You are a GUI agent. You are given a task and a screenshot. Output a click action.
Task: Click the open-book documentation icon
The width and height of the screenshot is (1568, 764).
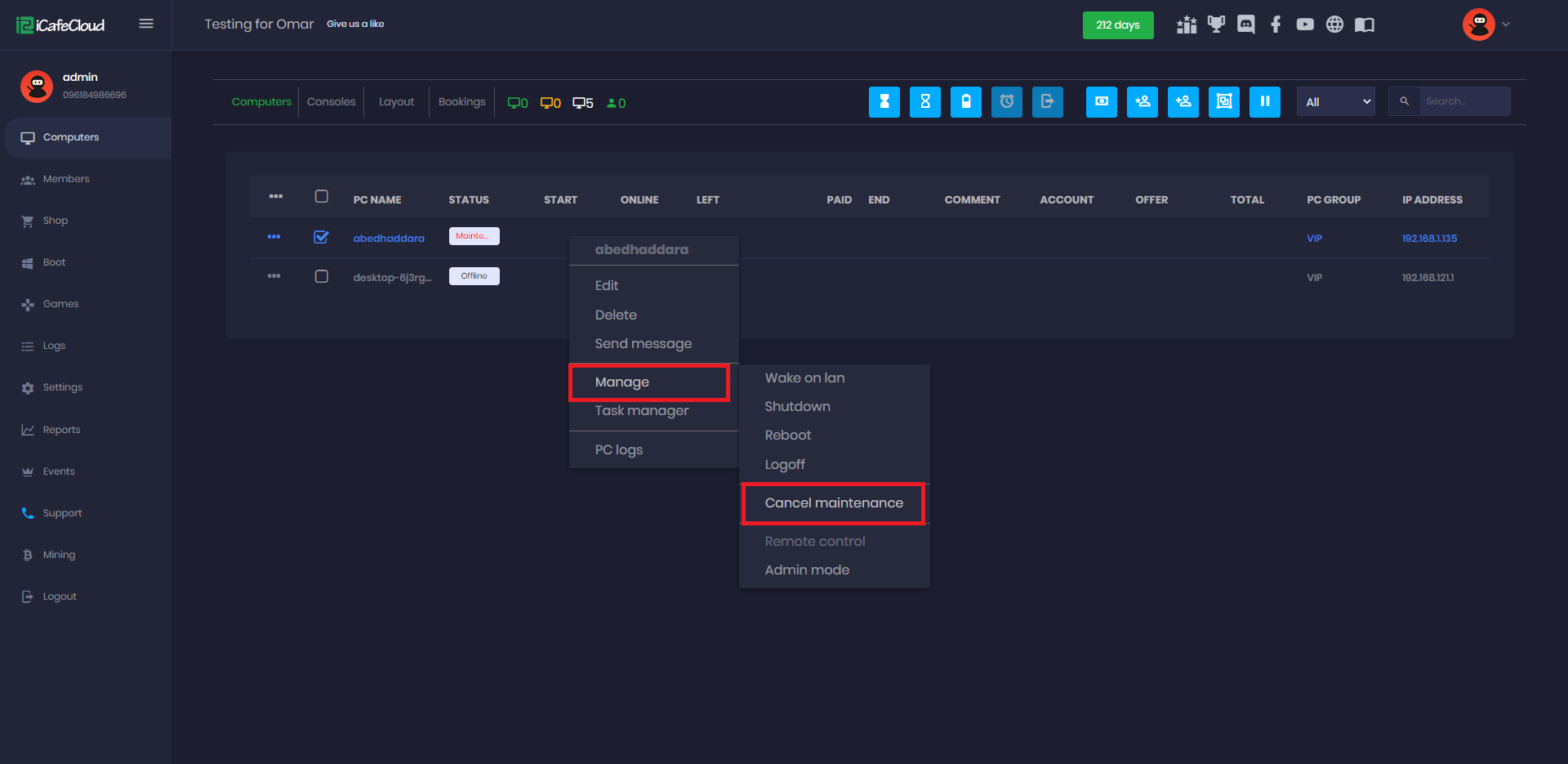point(1364,25)
